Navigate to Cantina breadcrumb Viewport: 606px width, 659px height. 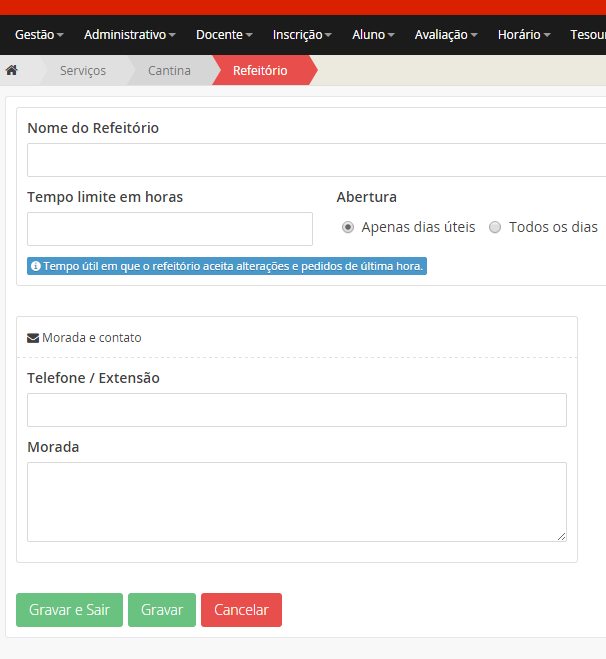click(x=169, y=70)
